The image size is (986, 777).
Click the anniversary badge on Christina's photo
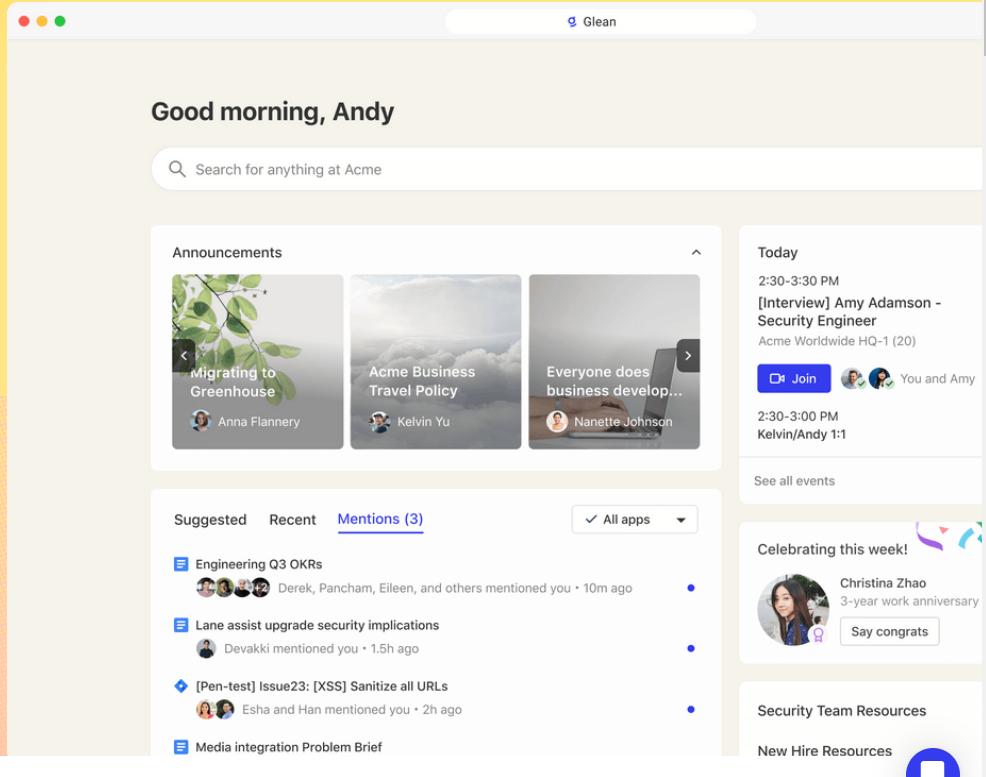coord(818,635)
